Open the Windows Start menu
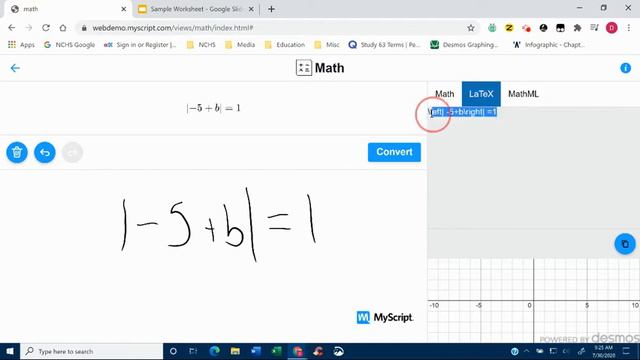The height and width of the screenshot is (360, 640). (x=10, y=351)
